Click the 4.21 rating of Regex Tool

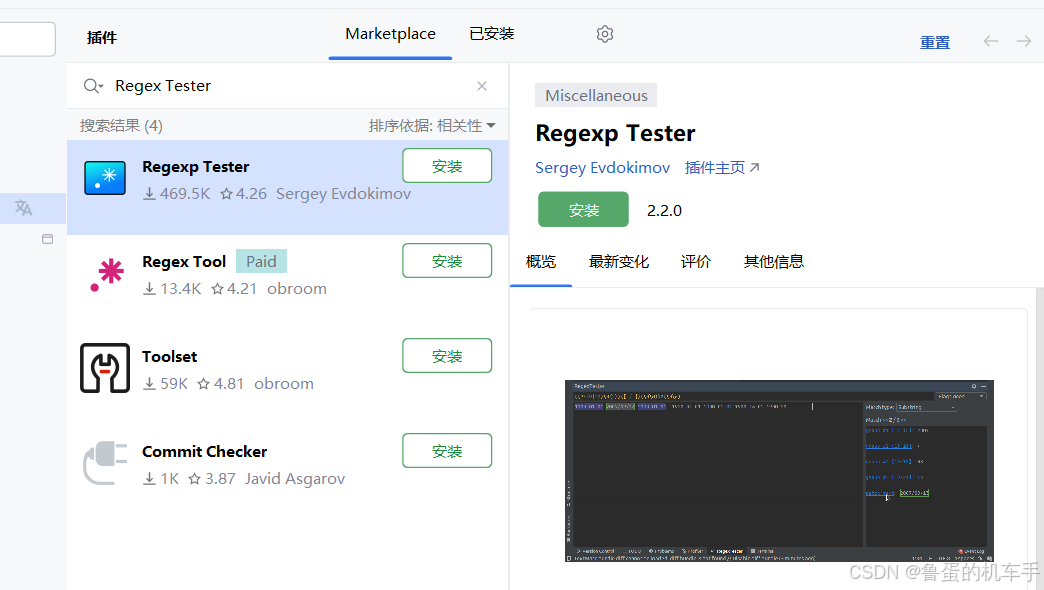pyautogui.click(x=234, y=289)
